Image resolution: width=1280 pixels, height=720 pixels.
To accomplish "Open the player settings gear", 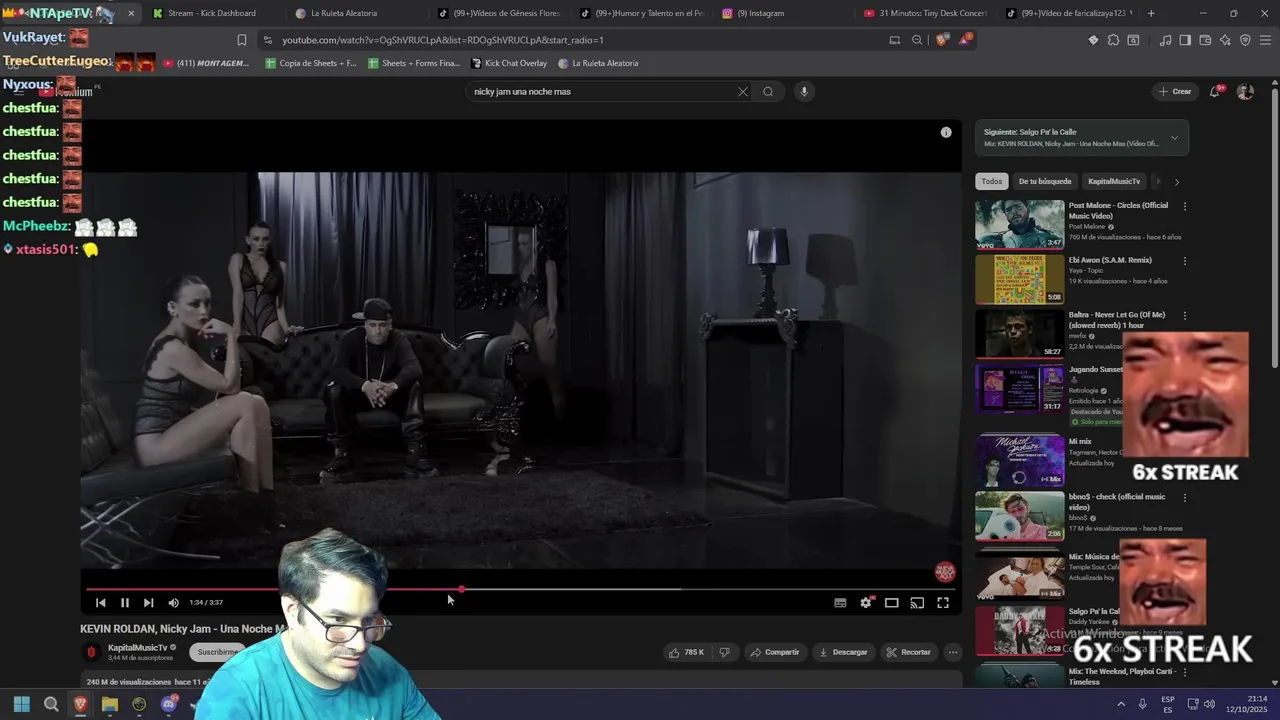I will click(x=866, y=603).
